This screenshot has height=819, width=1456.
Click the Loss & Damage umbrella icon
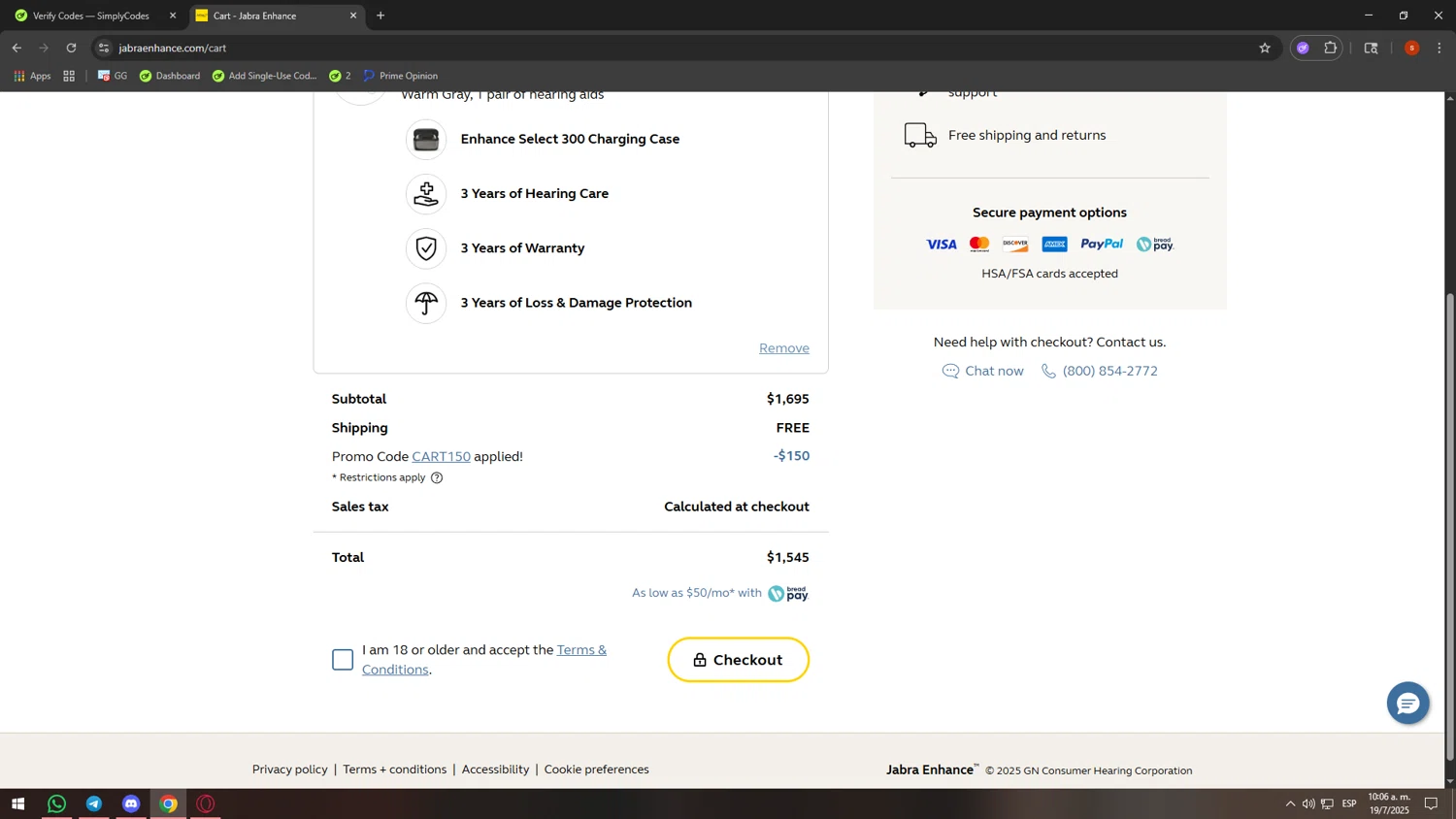tap(426, 303)
